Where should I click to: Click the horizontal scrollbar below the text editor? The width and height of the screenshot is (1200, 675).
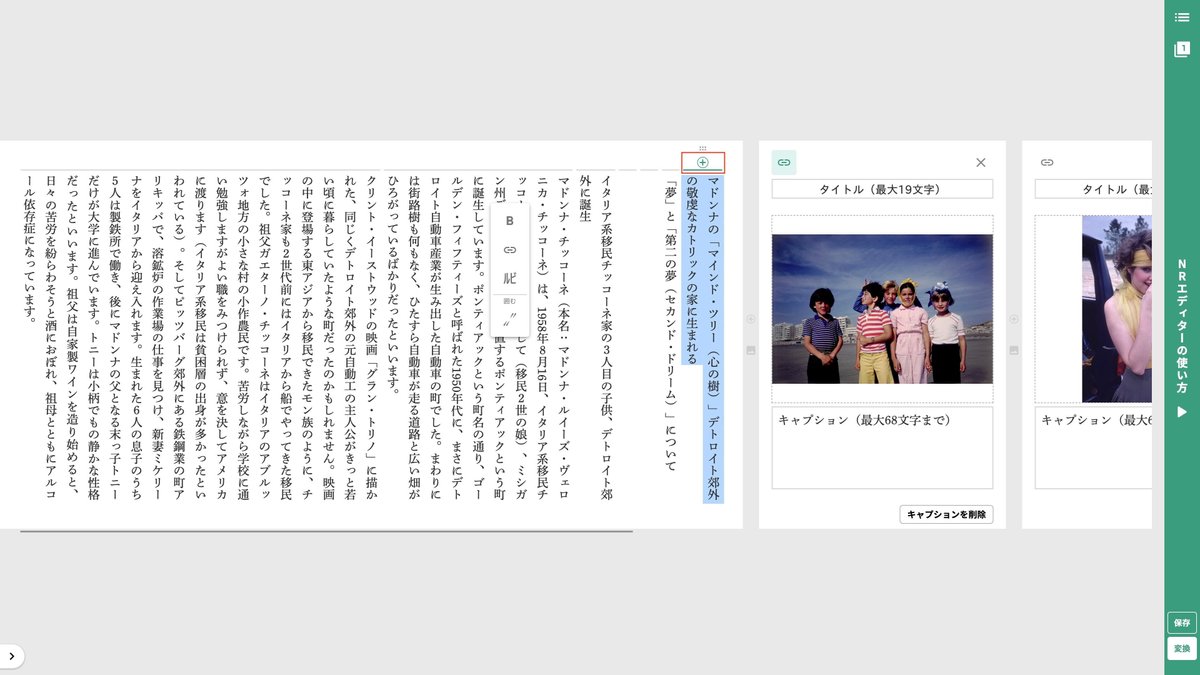[326, 531]
